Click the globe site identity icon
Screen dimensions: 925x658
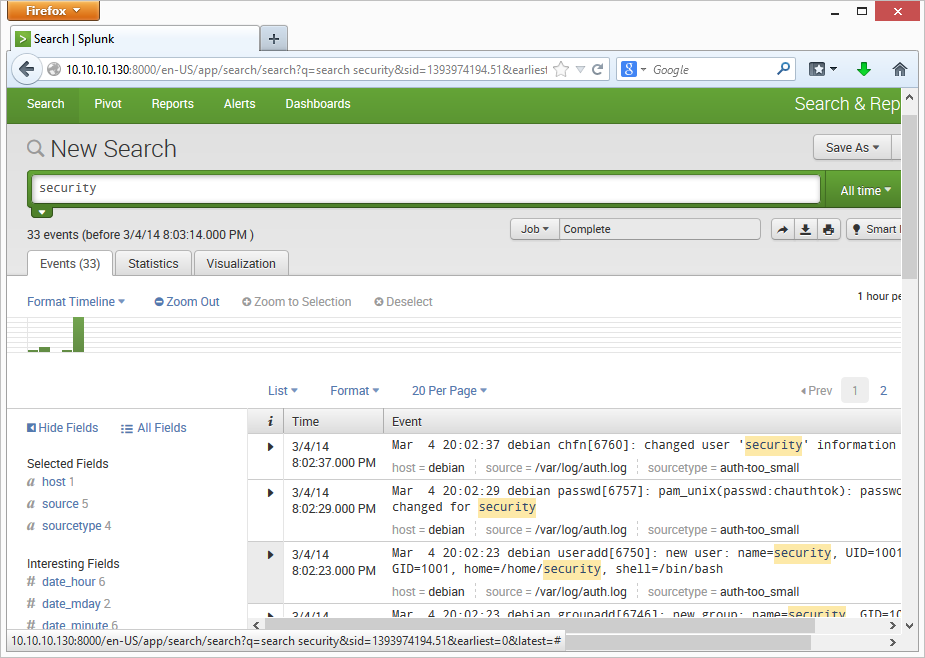54,70
